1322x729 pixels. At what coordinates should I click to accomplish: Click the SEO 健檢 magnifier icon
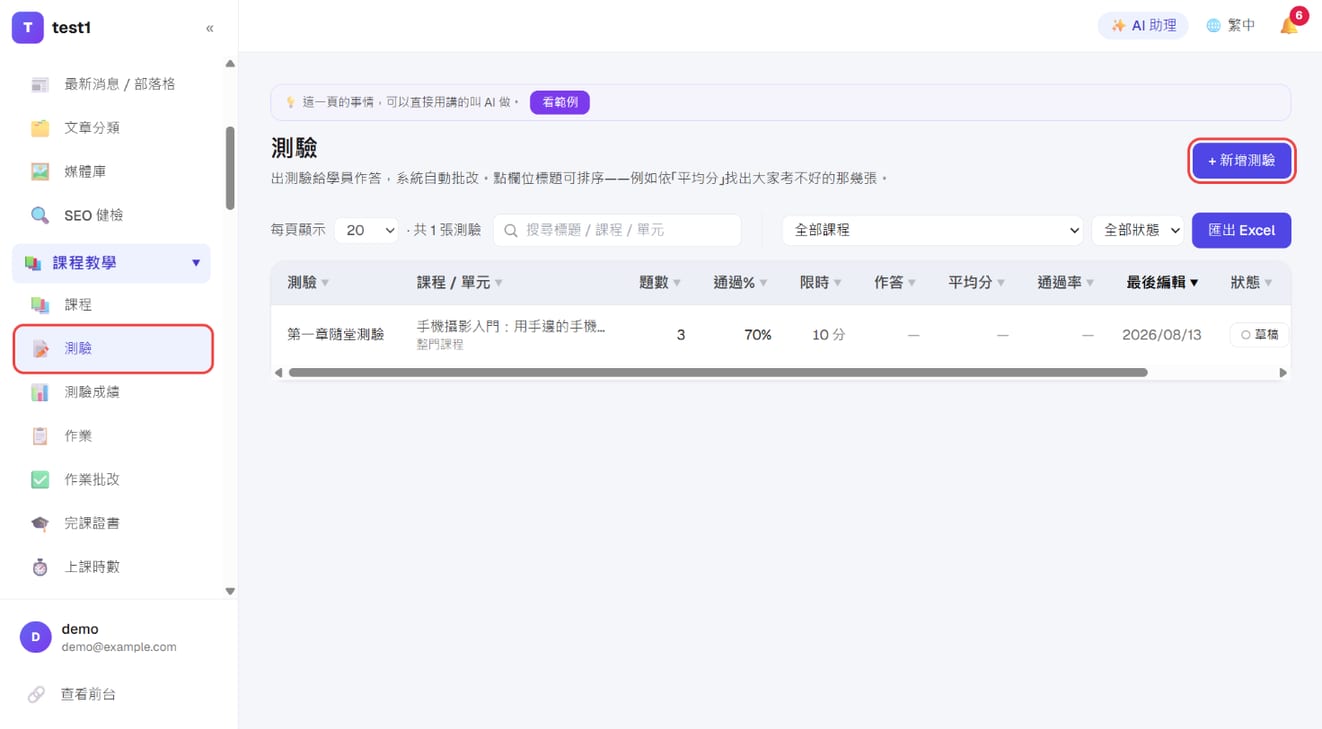coord(40,215)
